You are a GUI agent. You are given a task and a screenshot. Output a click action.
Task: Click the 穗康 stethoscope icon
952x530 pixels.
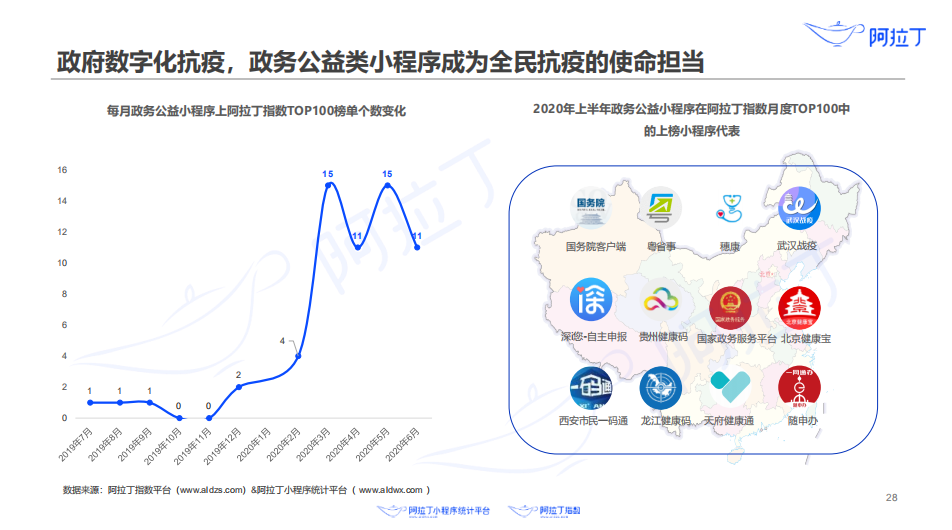730,208
